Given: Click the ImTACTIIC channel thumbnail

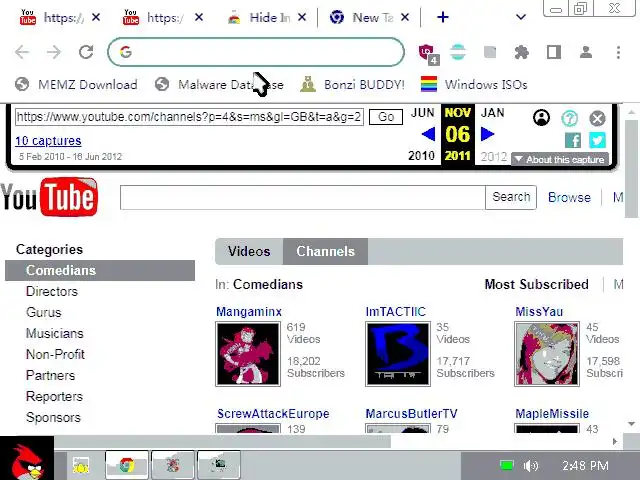Looking at the screenshot, I should pyautogui.click(x=398, y=354).
